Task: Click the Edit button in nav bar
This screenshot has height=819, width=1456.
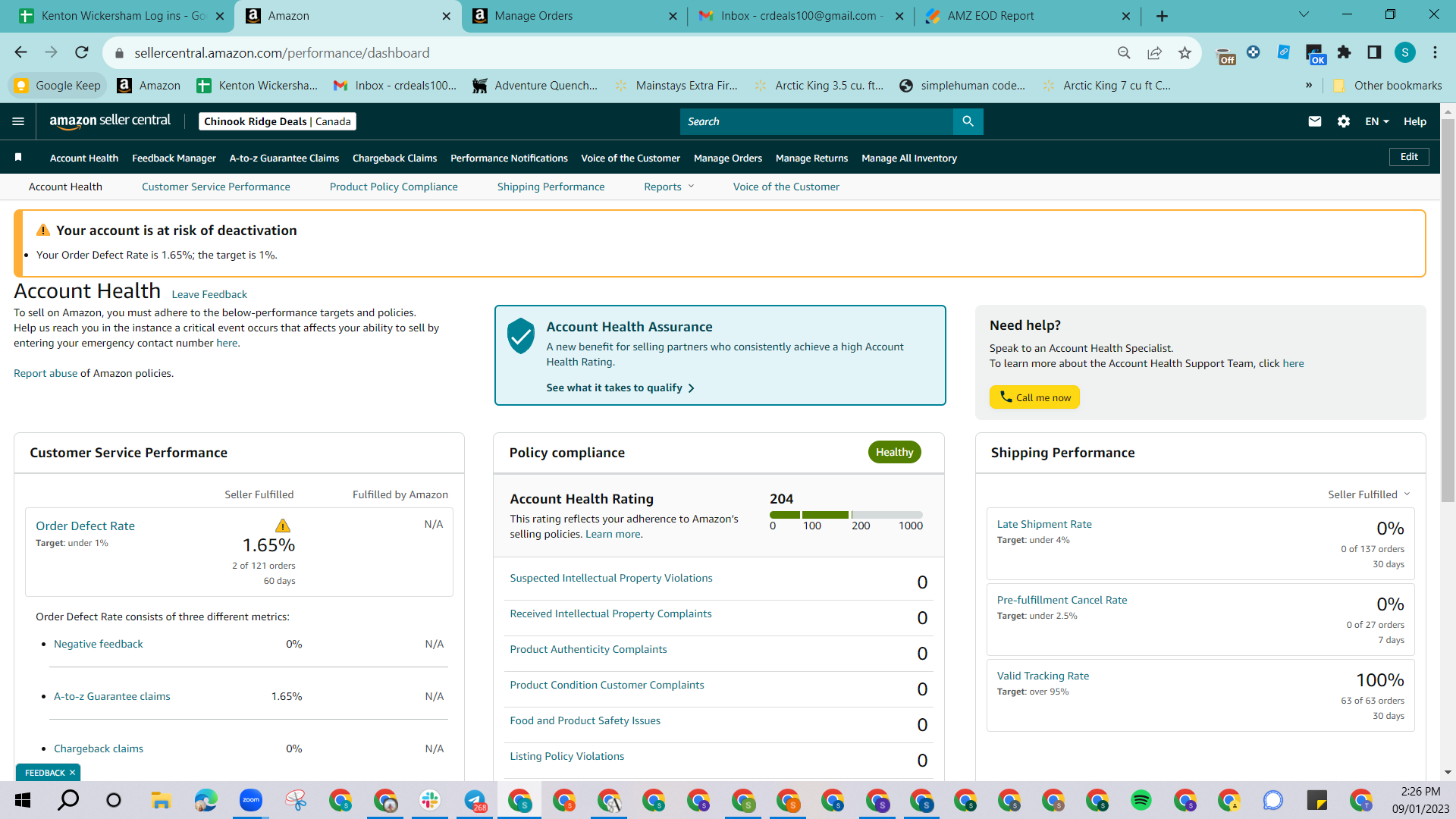Action: pos(1409,157)
